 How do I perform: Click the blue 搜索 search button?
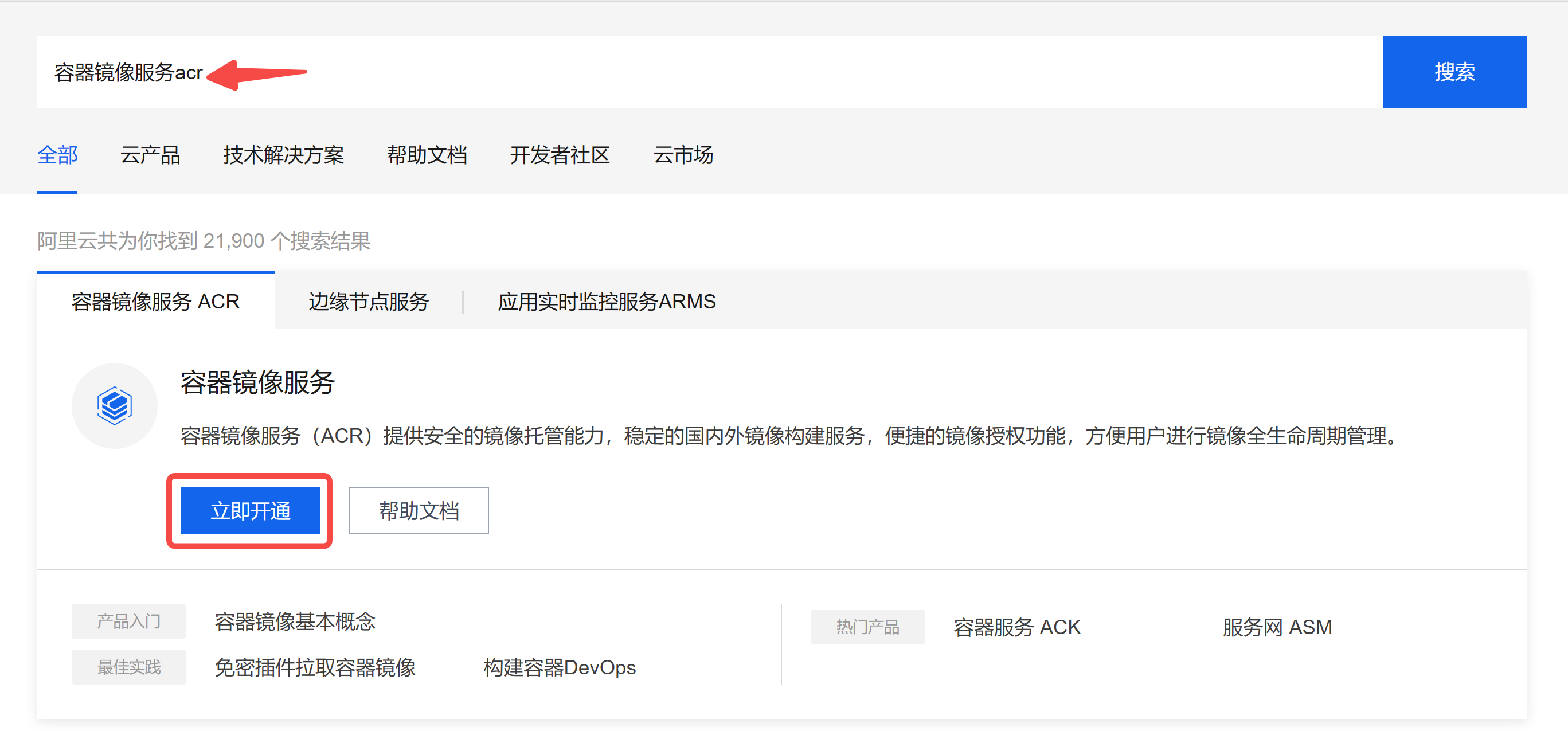(1454, 72)
